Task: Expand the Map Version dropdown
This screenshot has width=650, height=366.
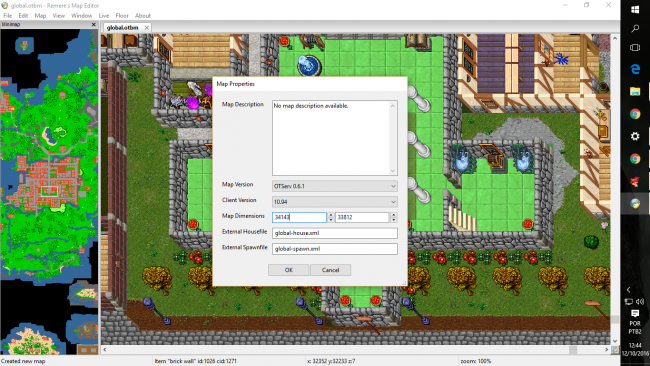Action: [x=335, y=186]
